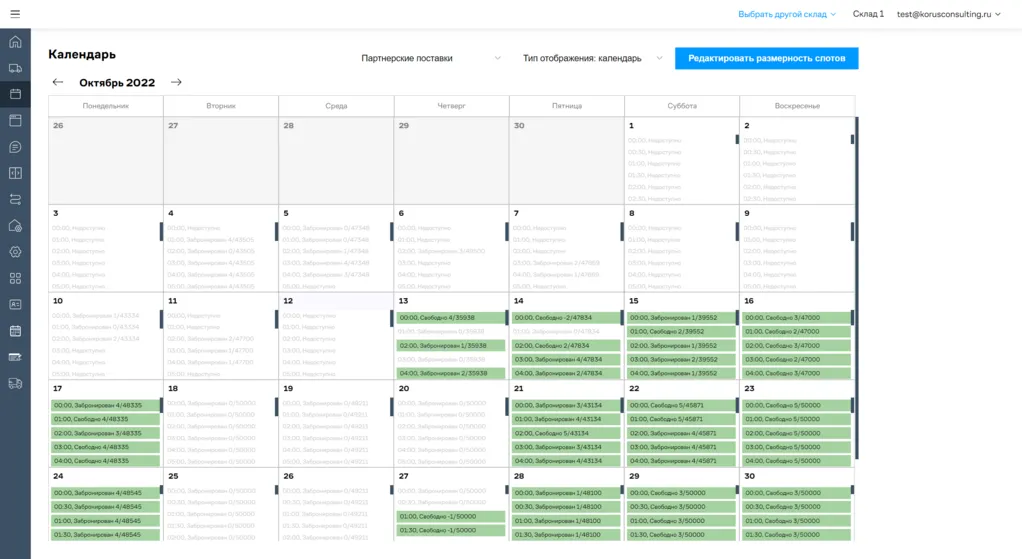This screenshot has height=559, width=1022.
Task: Go to the home icon in sidebar
Action: pyautogui.click(x=15, y=42)
